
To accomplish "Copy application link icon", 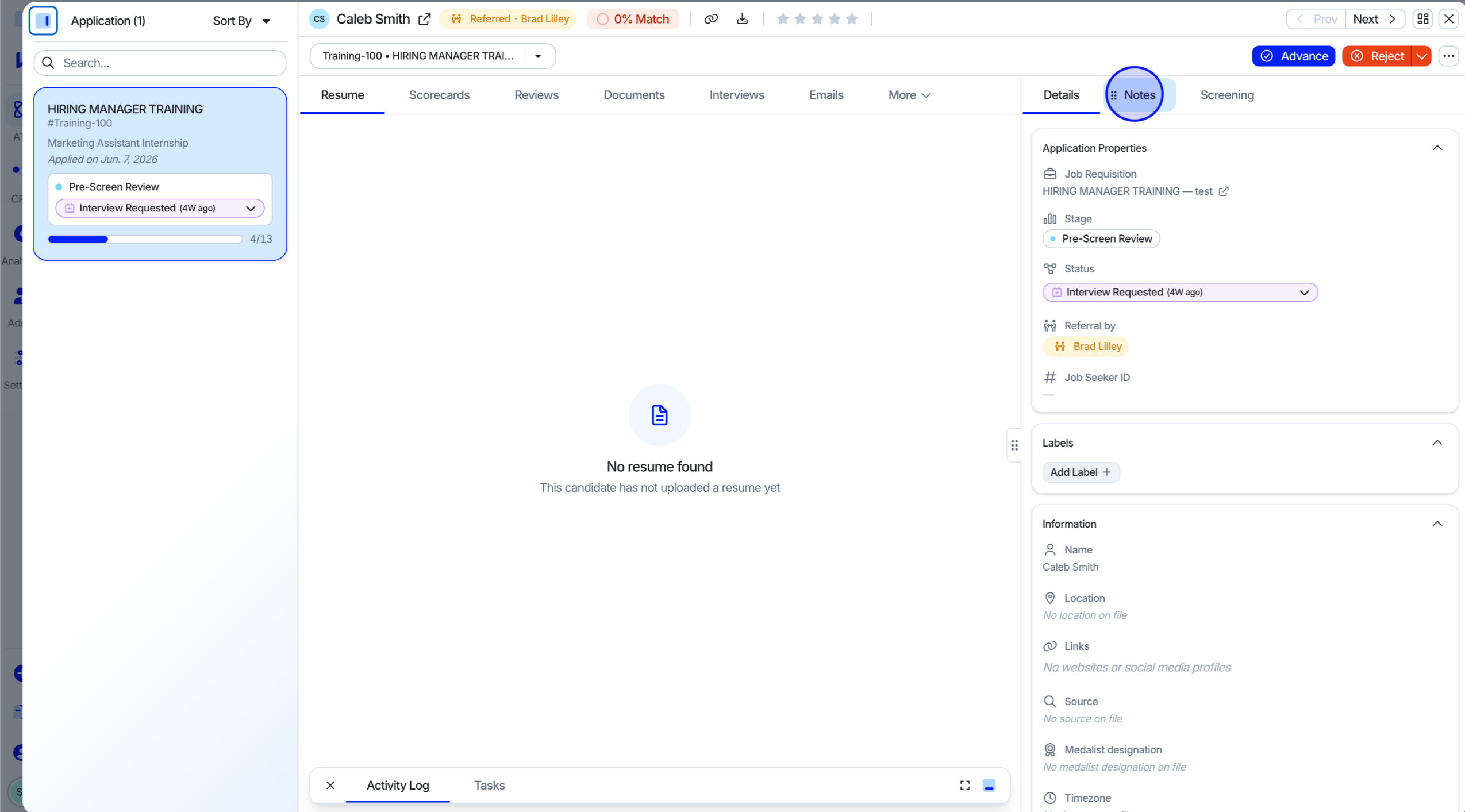I will (x=711, y=19).
